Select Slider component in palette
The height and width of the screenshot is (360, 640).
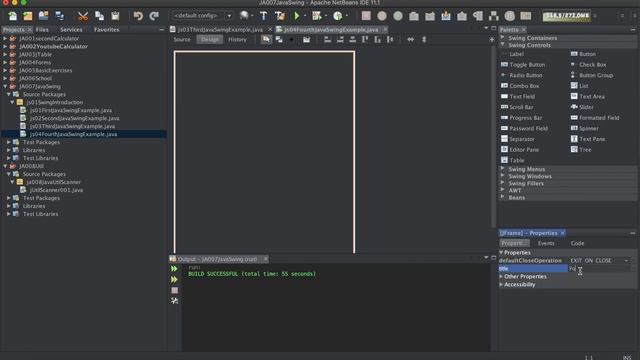click(x=582, y=107)
